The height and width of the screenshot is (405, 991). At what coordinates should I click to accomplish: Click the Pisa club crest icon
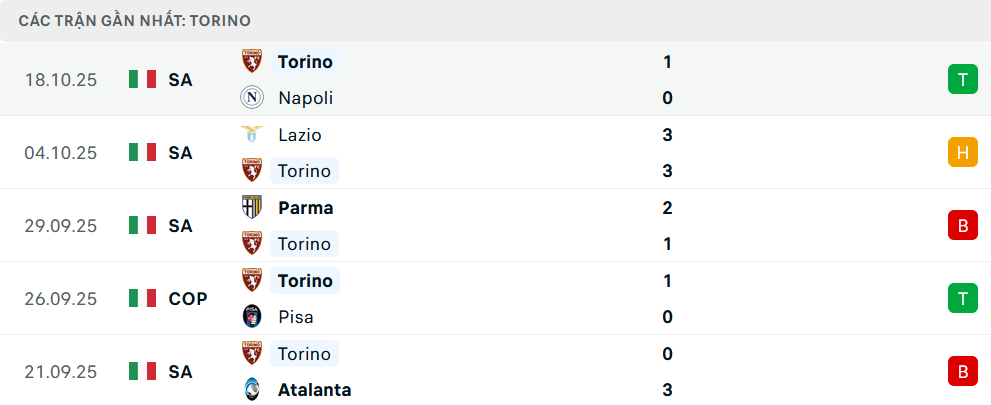click(x=251, y=317)
